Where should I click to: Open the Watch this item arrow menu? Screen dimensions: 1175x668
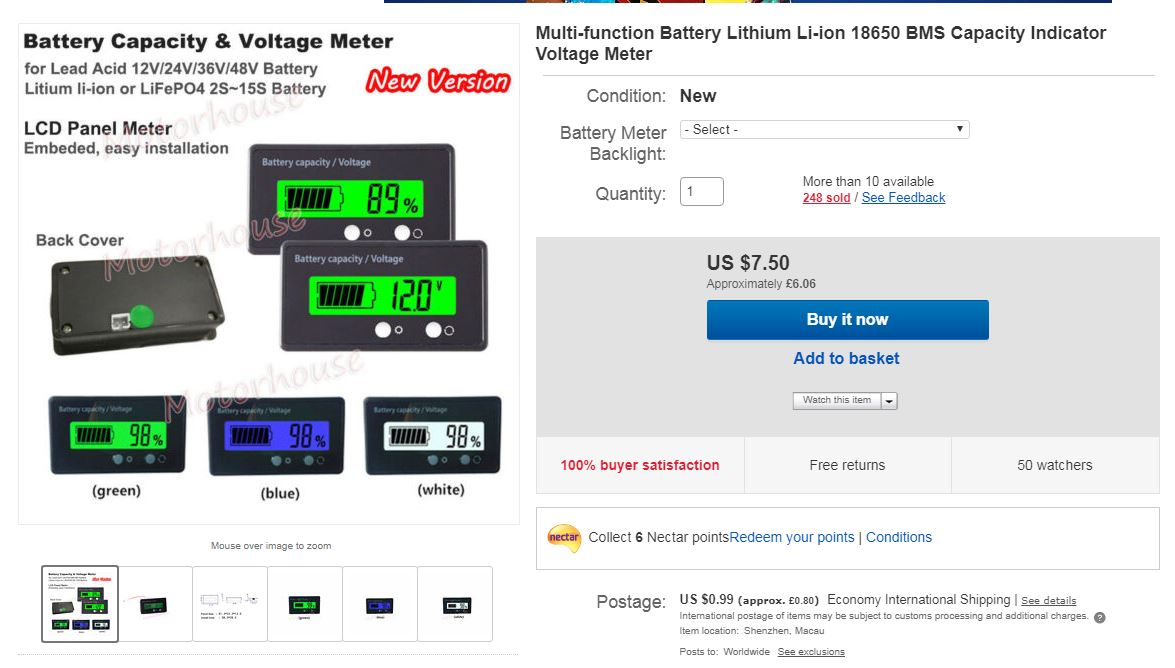coord(889,401)
